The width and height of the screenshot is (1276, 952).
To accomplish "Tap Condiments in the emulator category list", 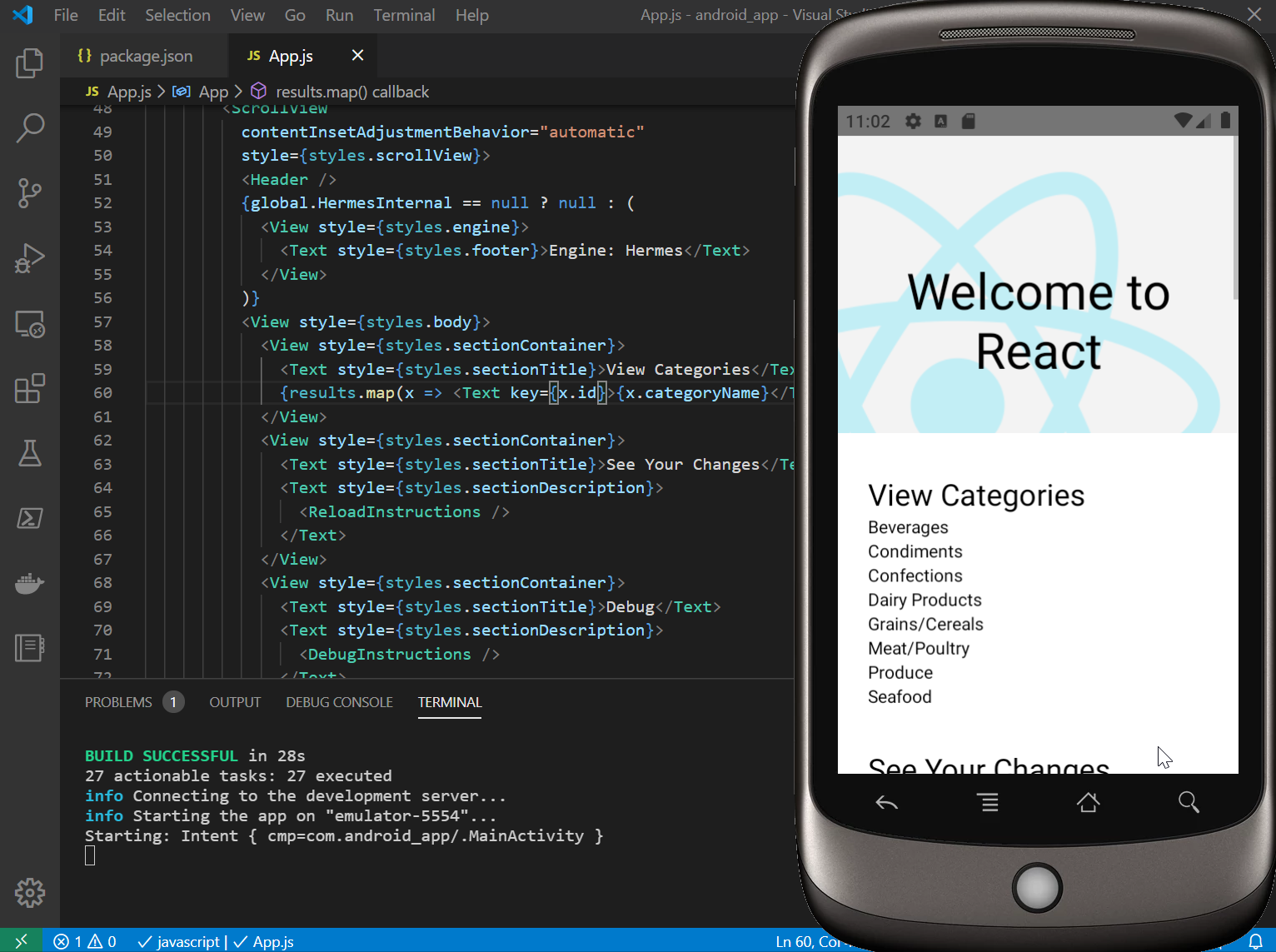I will coord(915,551).
